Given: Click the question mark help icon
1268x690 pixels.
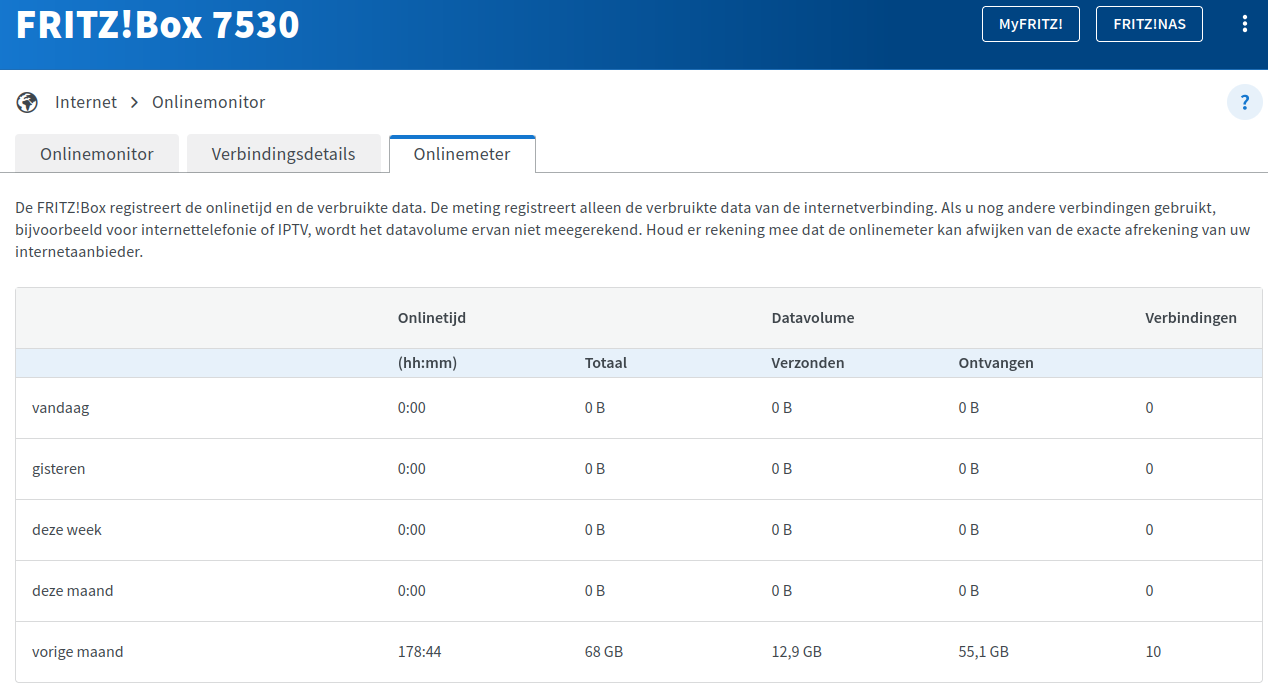Looking at the screenshot, I should click(1244, 102).
